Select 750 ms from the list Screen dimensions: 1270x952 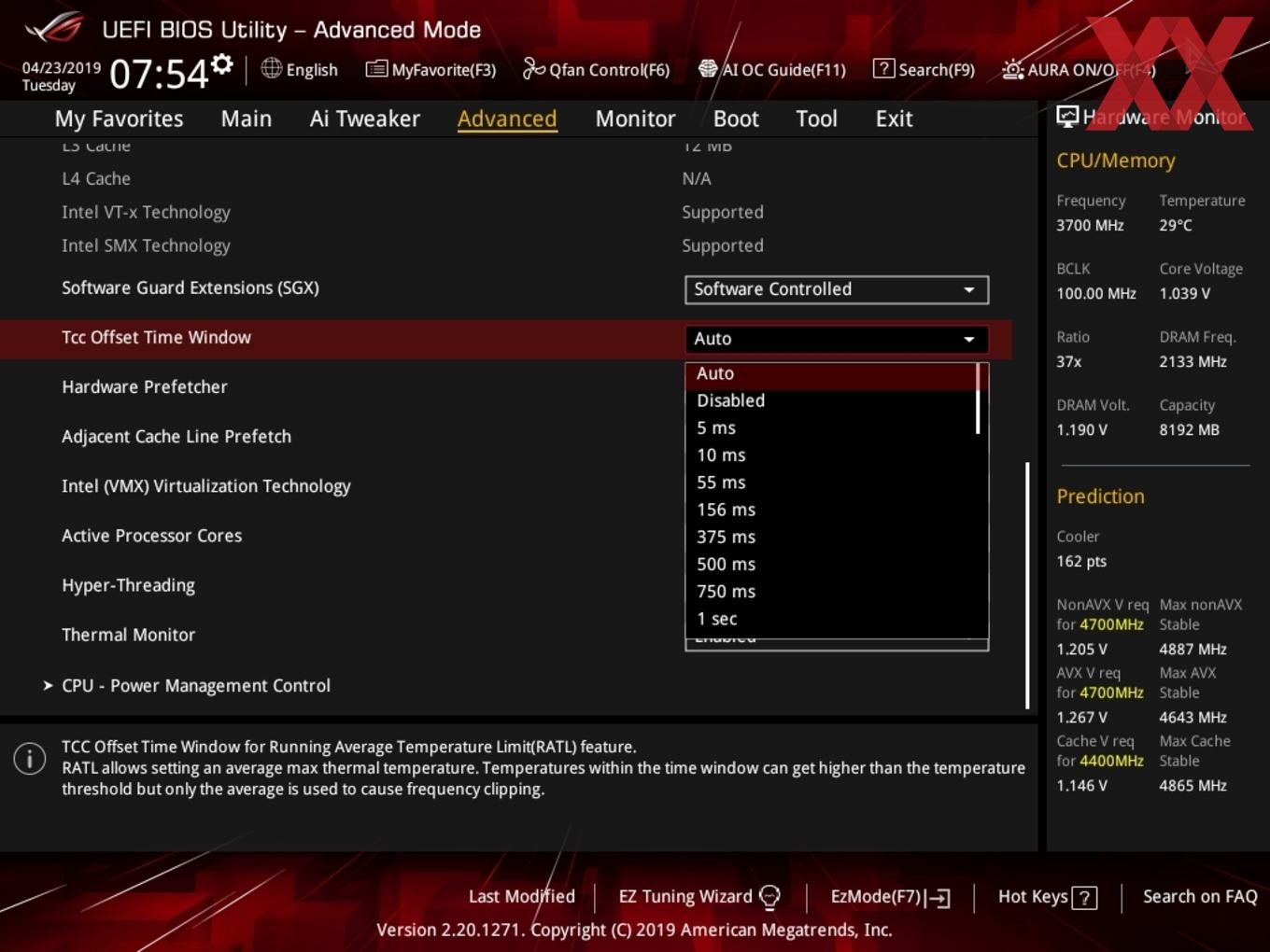coord(831,592)
